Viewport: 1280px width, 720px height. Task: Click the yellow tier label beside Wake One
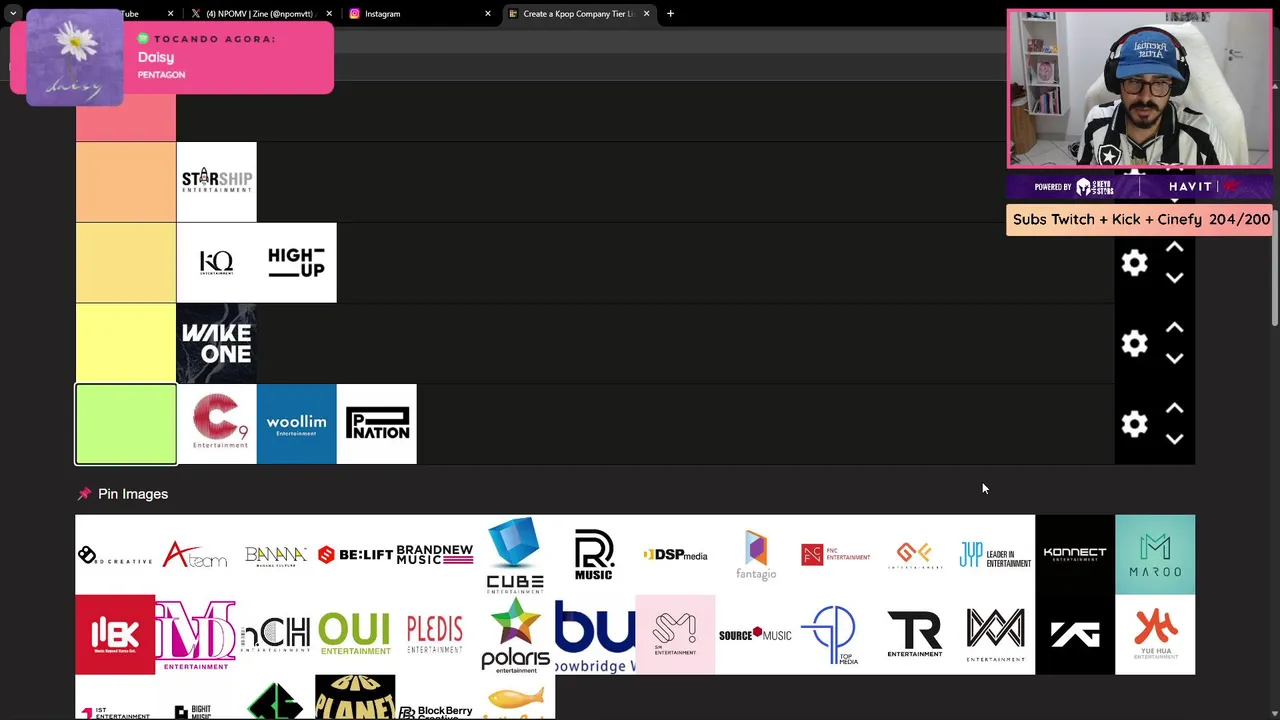pos(126,344)
